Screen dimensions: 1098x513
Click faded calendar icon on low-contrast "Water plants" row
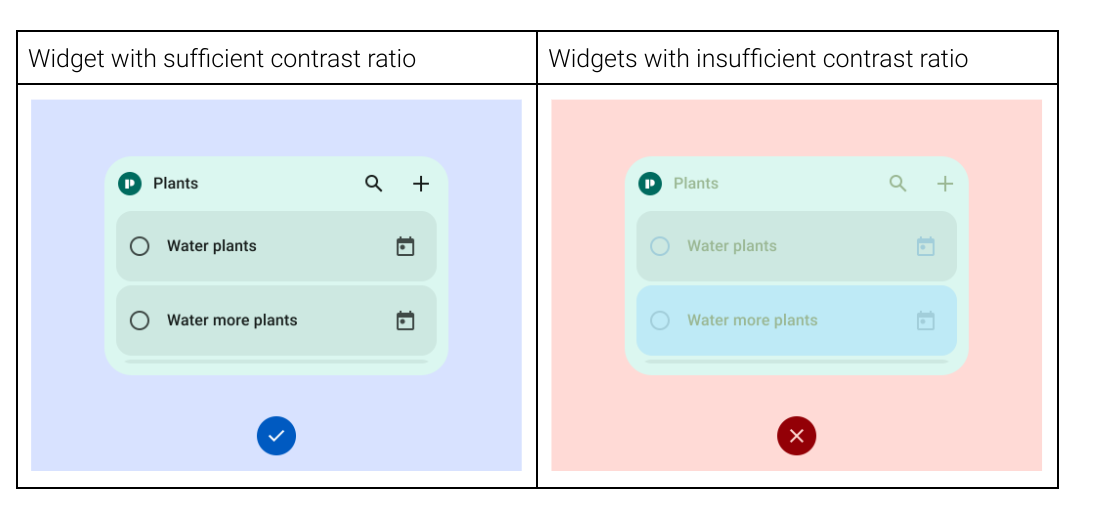(x=926, y=246)
